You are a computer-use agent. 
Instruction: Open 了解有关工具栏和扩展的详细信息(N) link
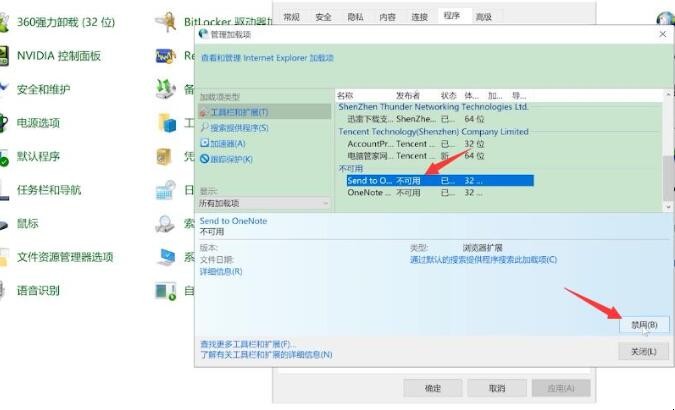[266, 354]
